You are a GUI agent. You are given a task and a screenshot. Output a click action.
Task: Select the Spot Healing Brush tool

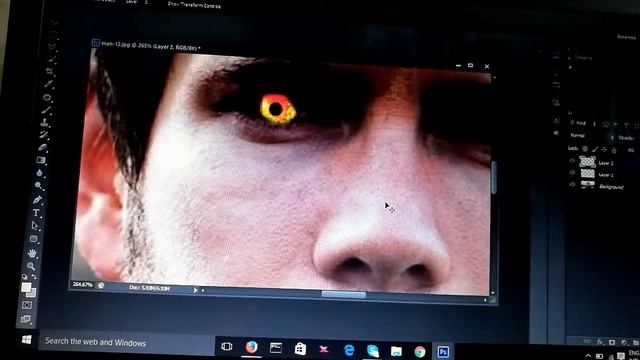coord(47,97)
